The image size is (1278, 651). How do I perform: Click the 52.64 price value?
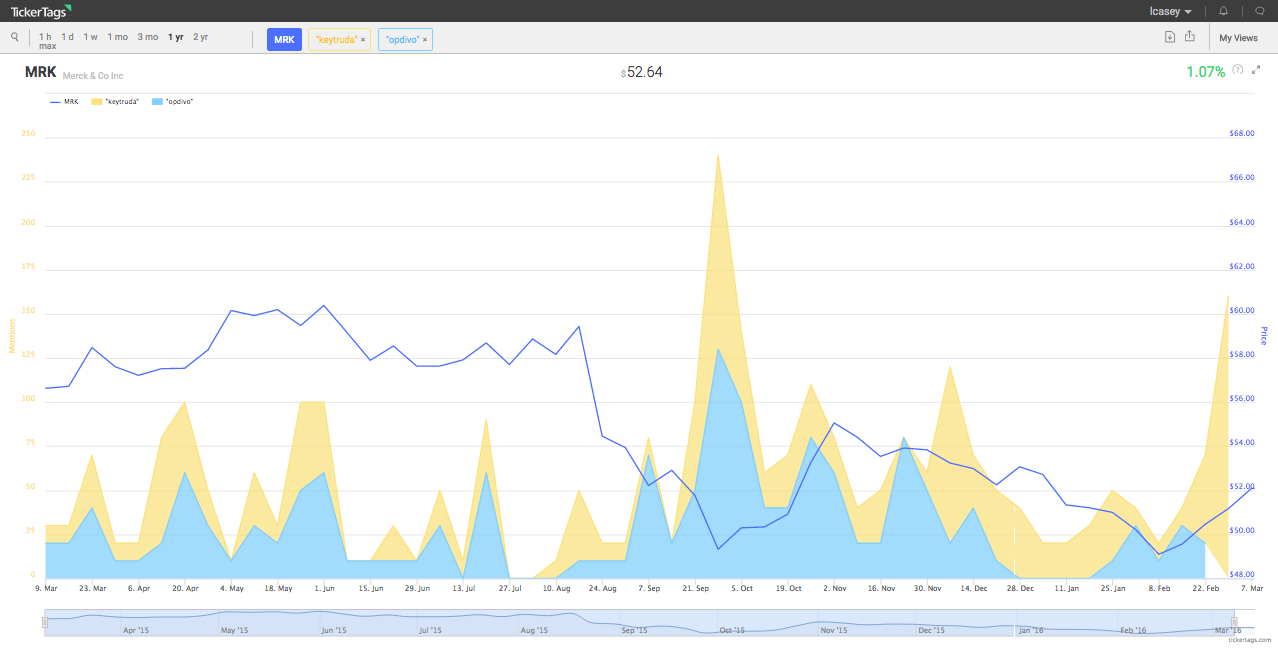[x=644, y=72]
